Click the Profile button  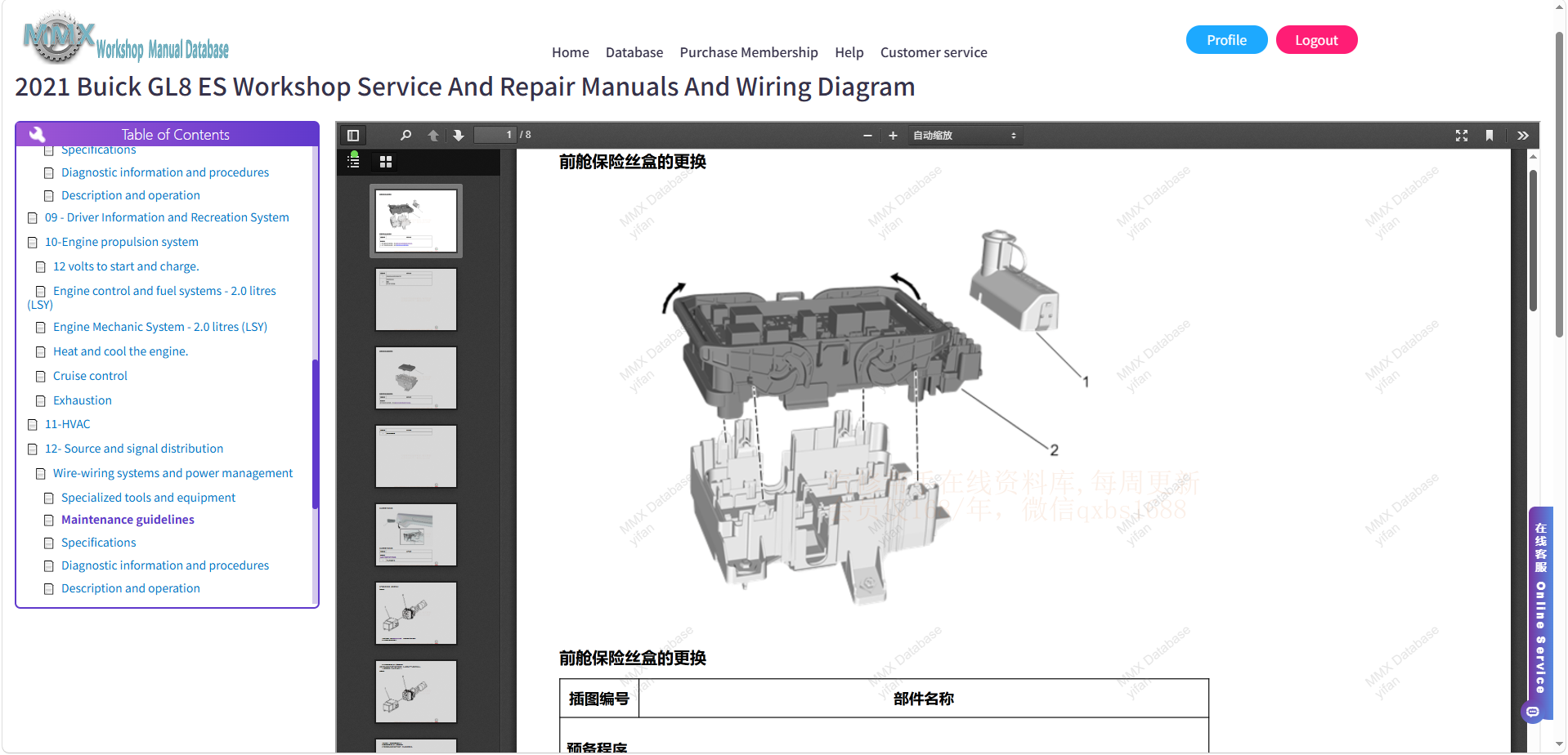click(1226, 40)
